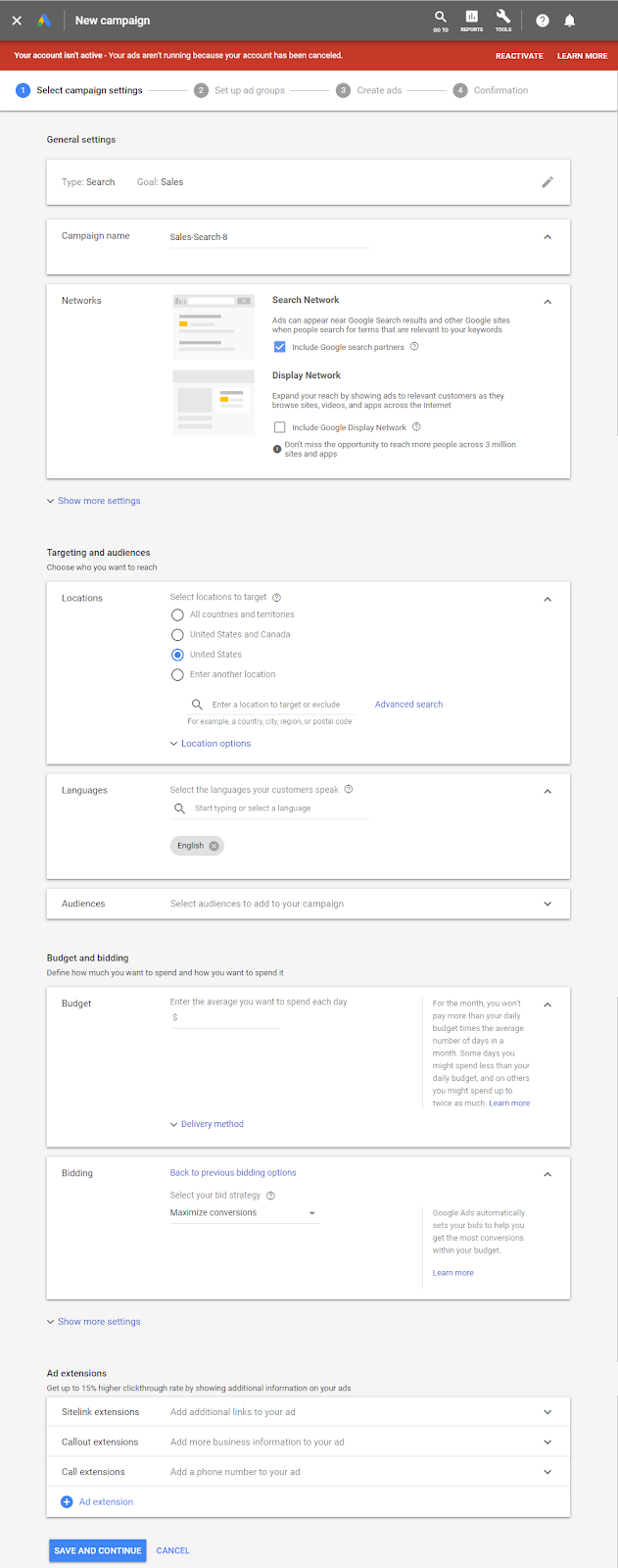
Task: Open Advanced search link
Action: coord(408,705)
